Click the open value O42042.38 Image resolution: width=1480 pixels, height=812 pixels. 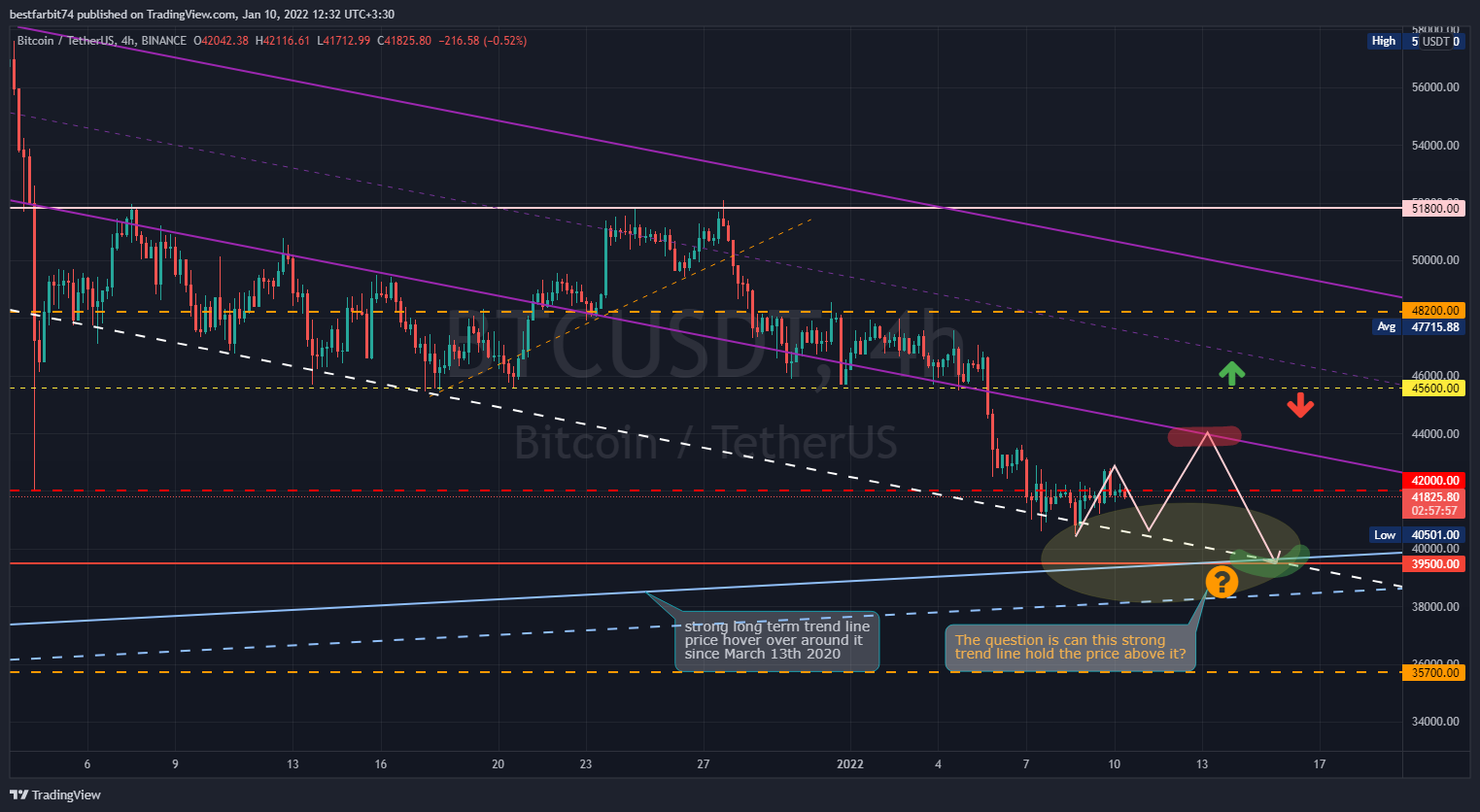(x=222, y=41)
